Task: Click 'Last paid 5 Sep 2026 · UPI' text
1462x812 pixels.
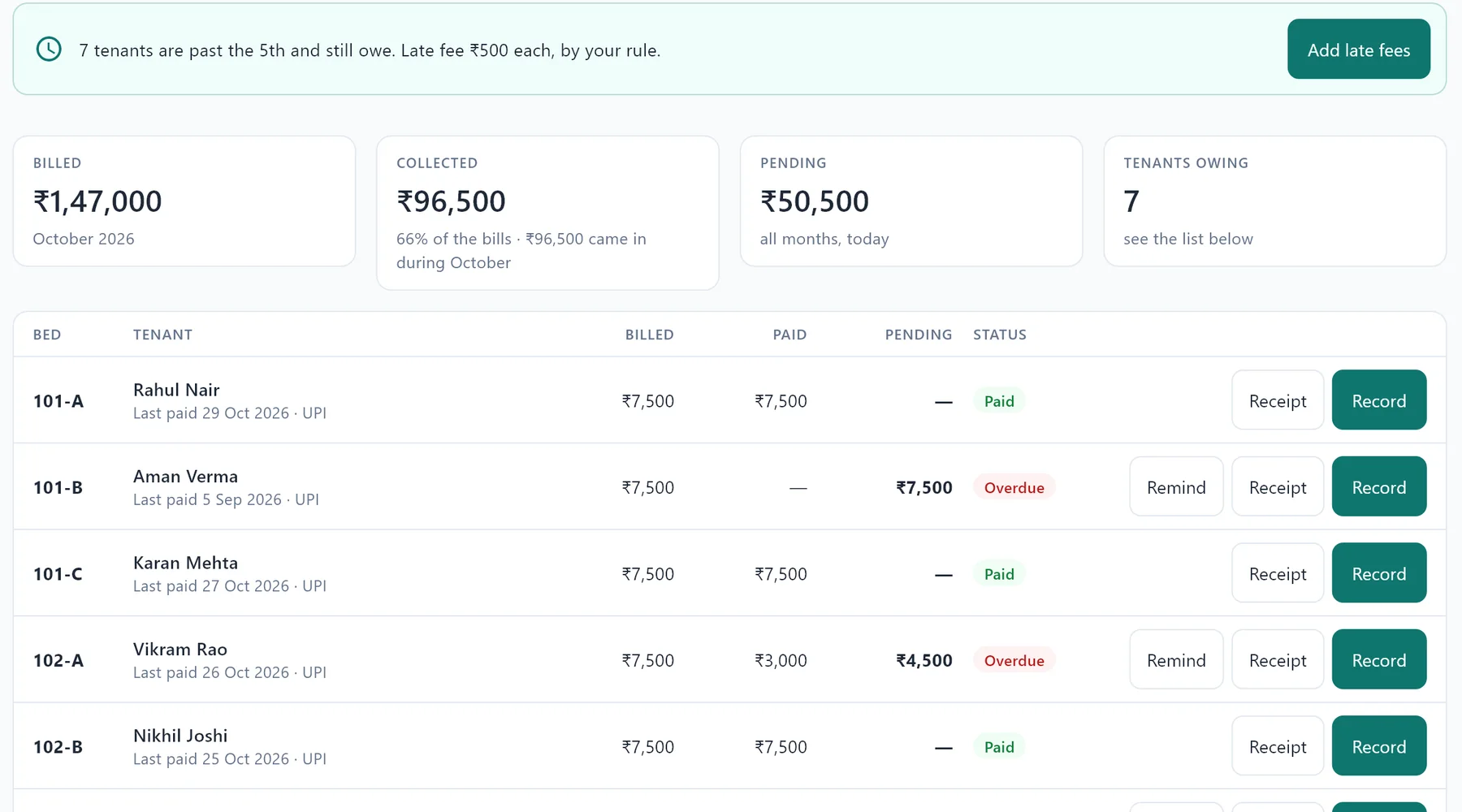Action: pyautogui.click(x=226, y=499)
